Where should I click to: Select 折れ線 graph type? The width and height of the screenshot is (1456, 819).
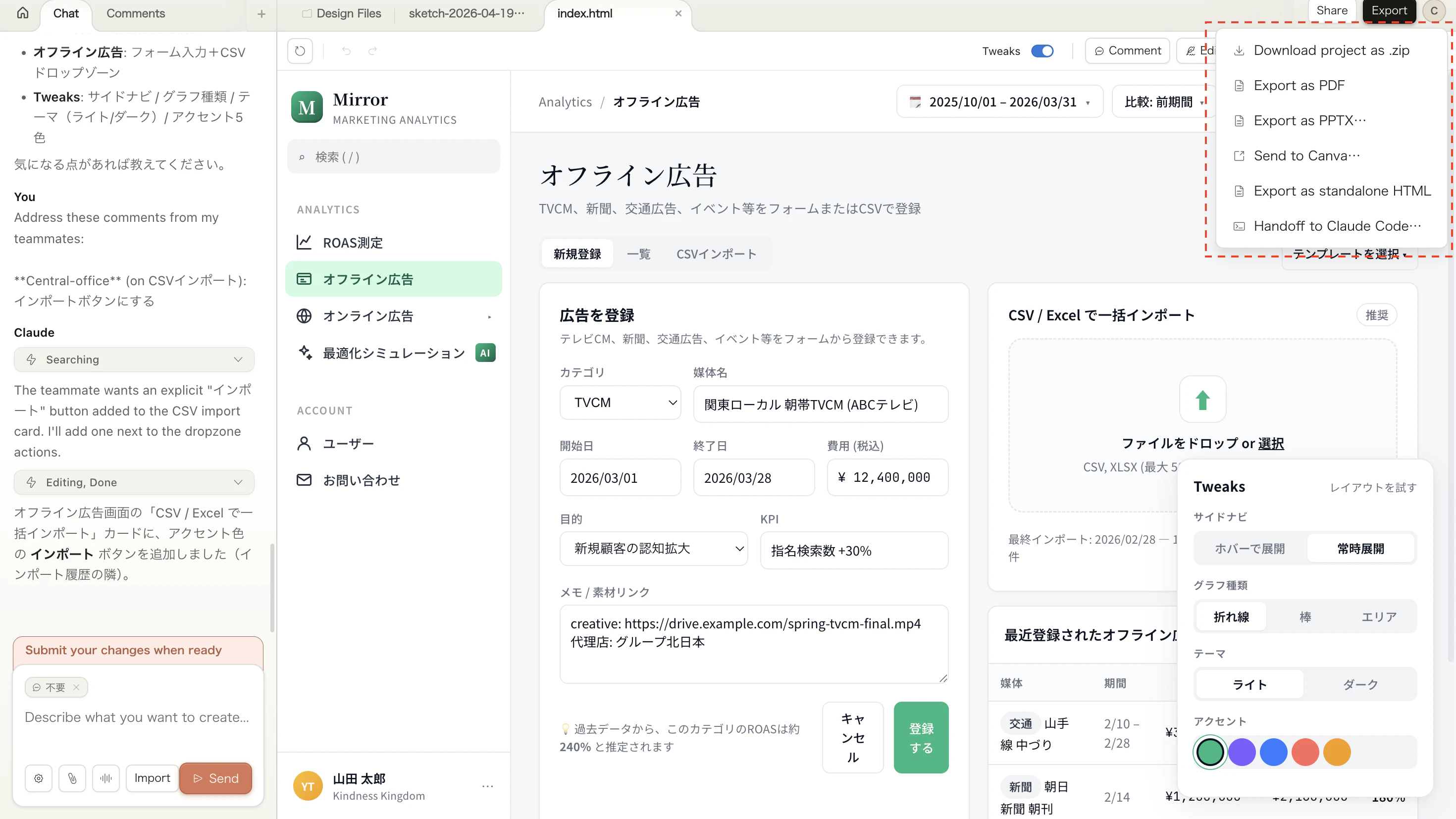point(1231,616)
